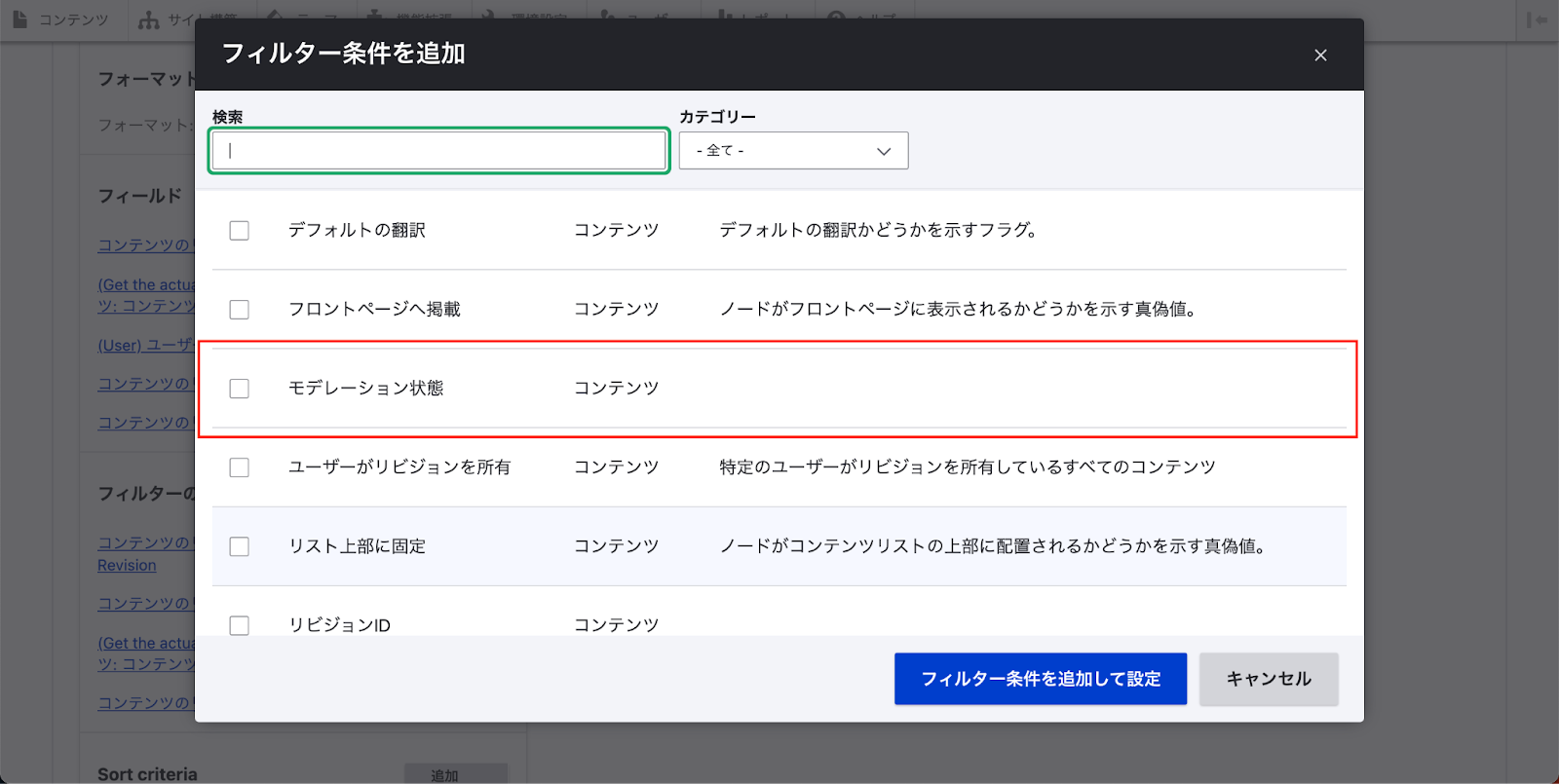Check the デフォルトの翻訳 checkbox

[239, 231]
